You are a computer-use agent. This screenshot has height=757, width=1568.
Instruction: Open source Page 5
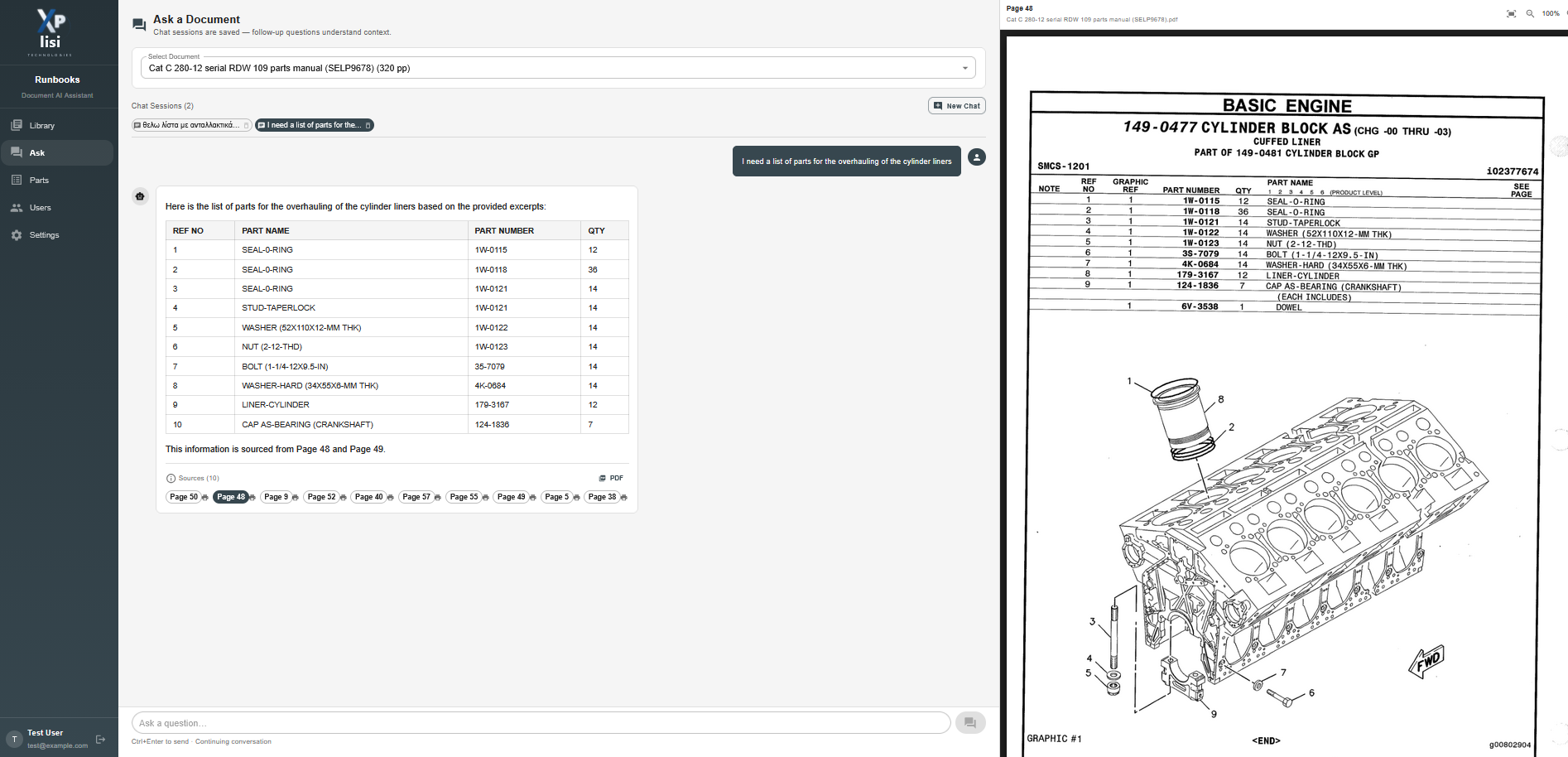(556, 497)
